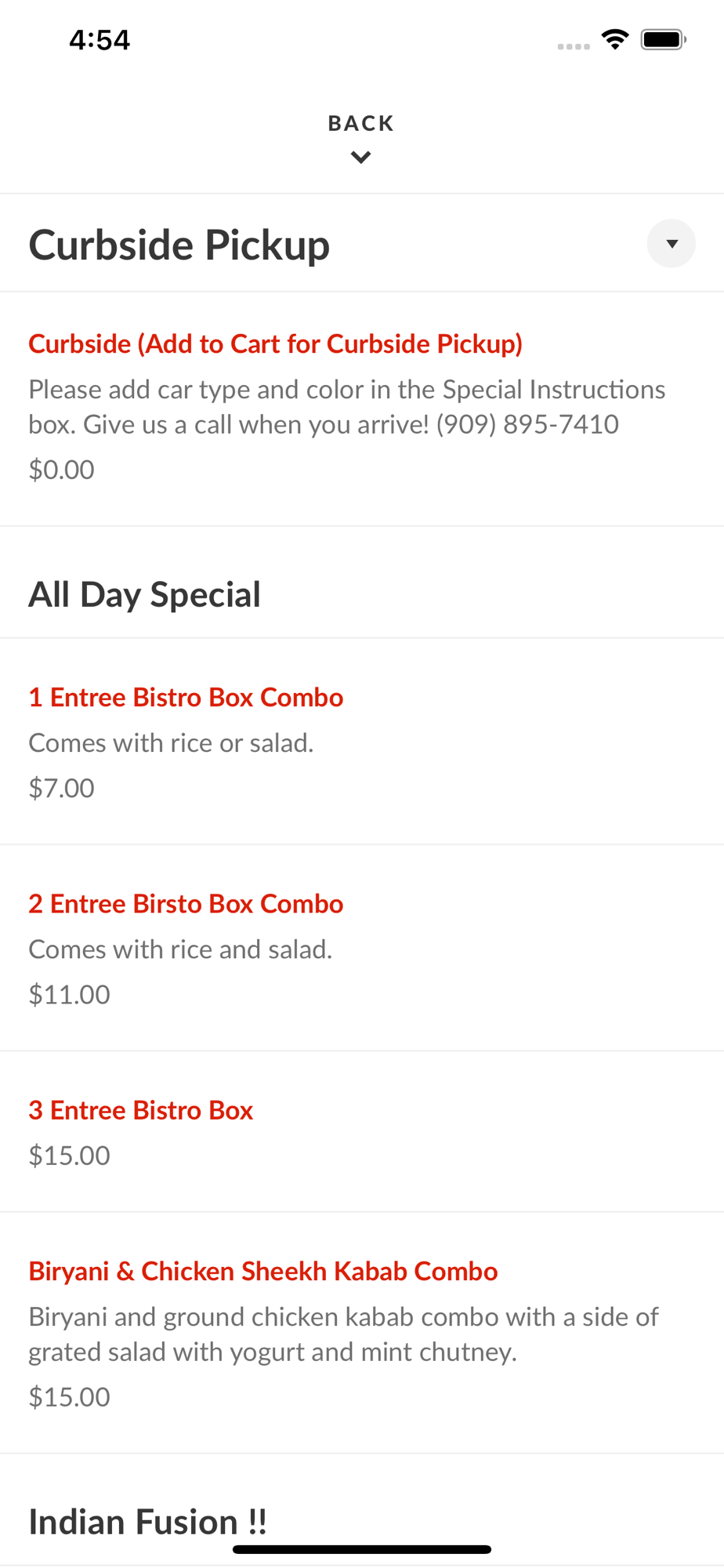Open Biryani & Chicken Sheekh Kabab Combo
The width and height of the screenshot is (724, 1568).
263,1271
